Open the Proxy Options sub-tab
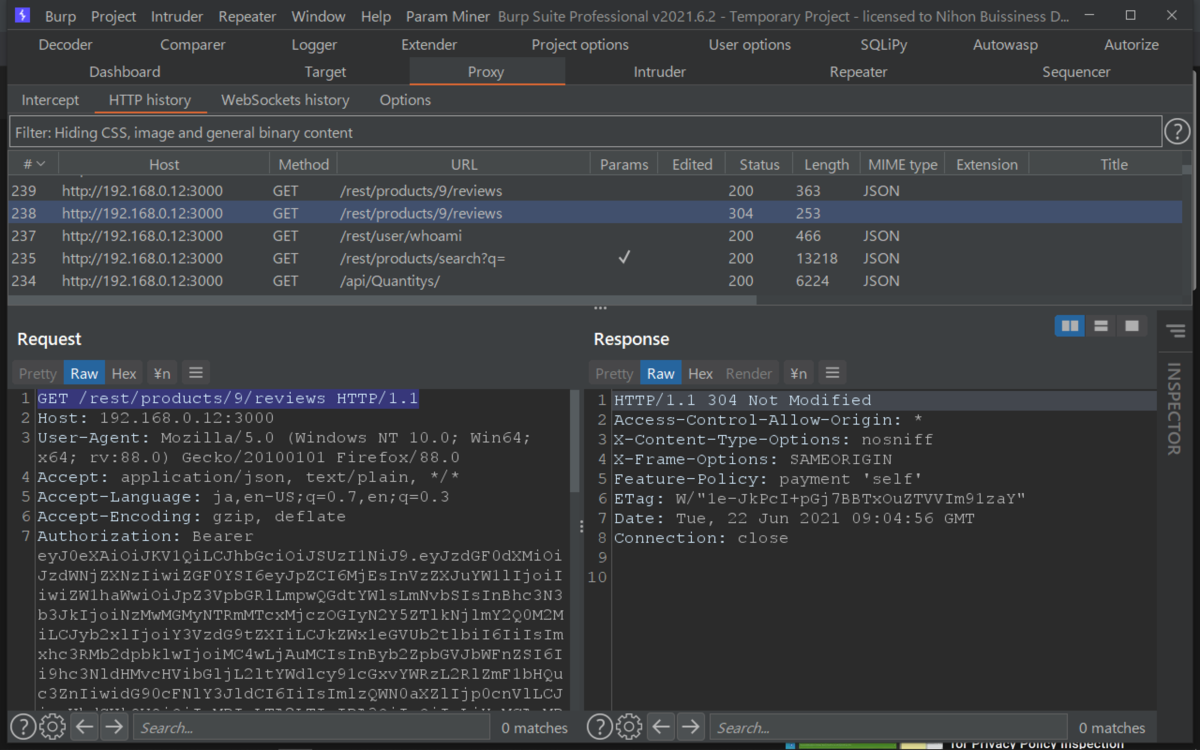 coord(405,100)
